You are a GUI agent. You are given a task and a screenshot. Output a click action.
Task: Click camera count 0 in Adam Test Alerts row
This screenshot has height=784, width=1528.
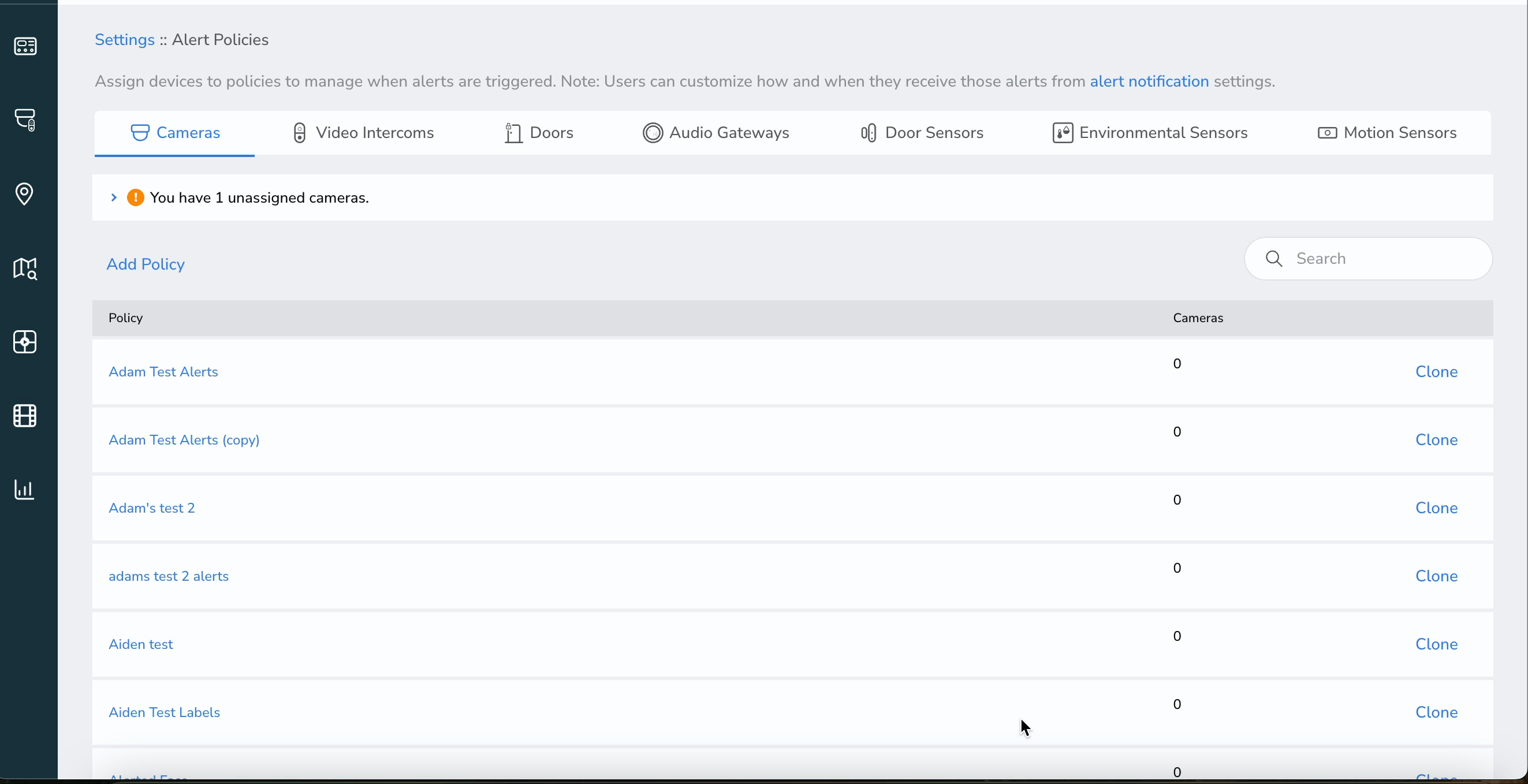[x=1177, y=364]
